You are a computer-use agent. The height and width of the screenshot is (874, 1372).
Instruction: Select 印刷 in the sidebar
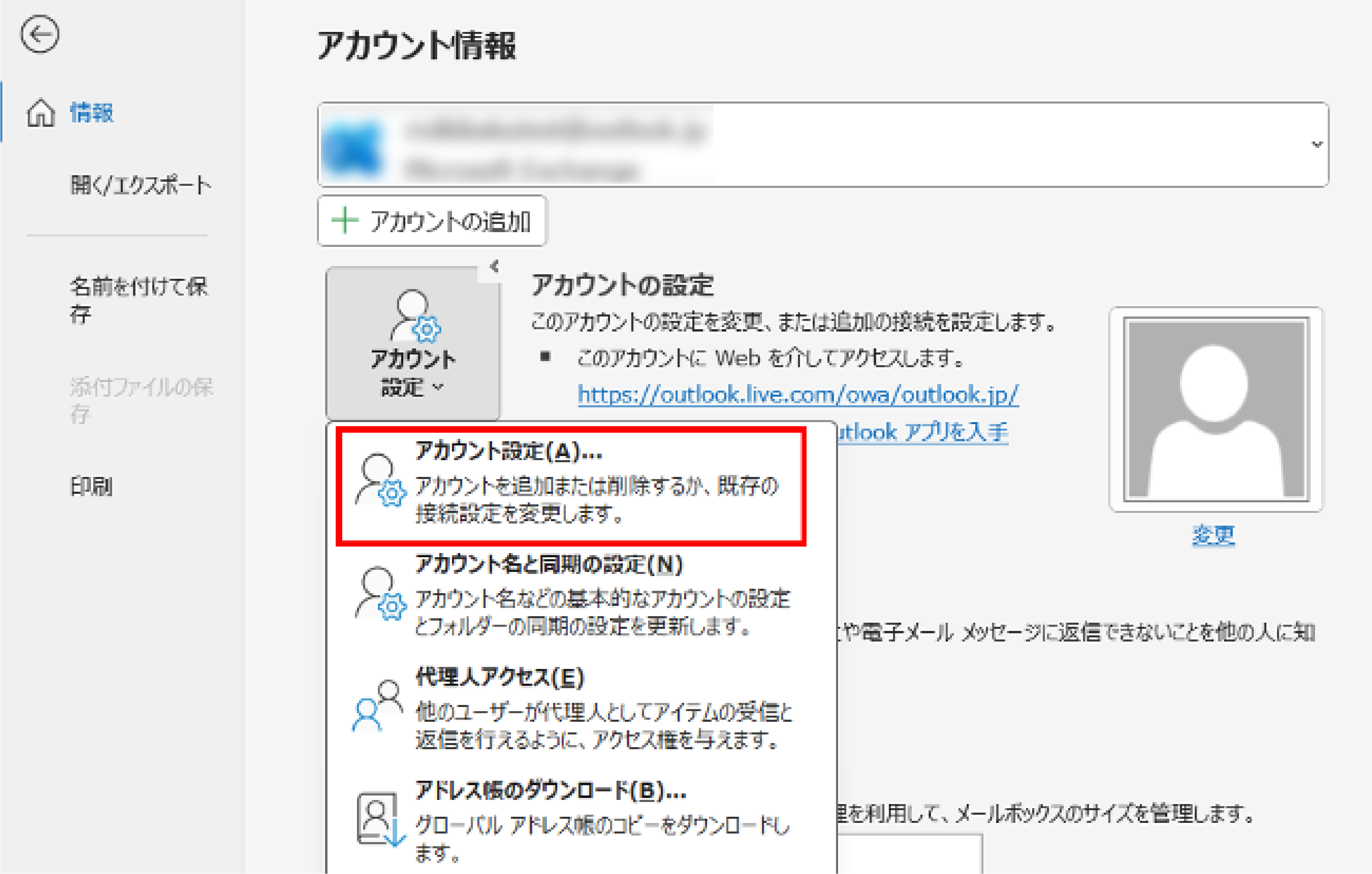click(91, 487)
